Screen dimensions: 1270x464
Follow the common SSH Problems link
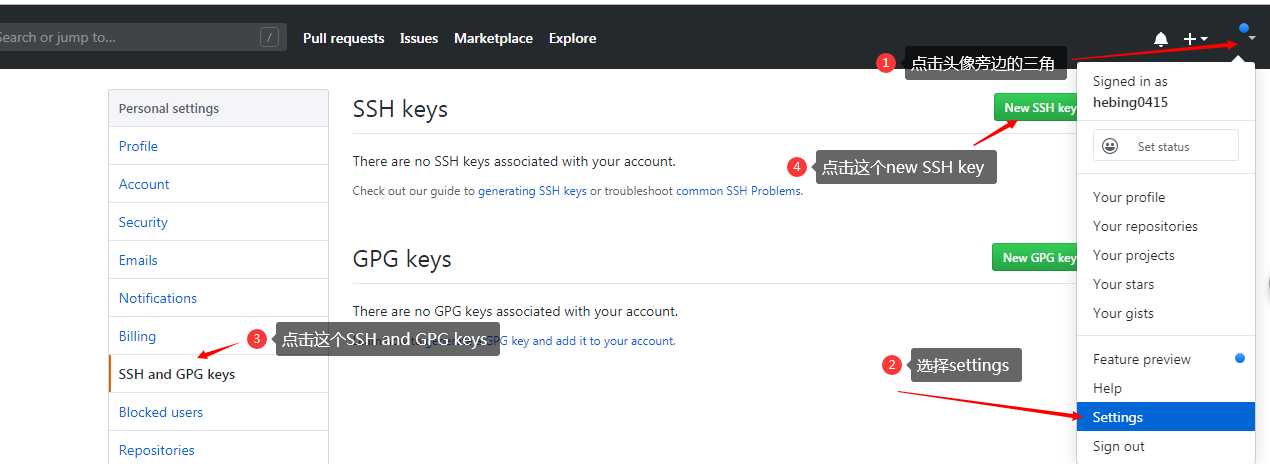click(x=739, y=191)
